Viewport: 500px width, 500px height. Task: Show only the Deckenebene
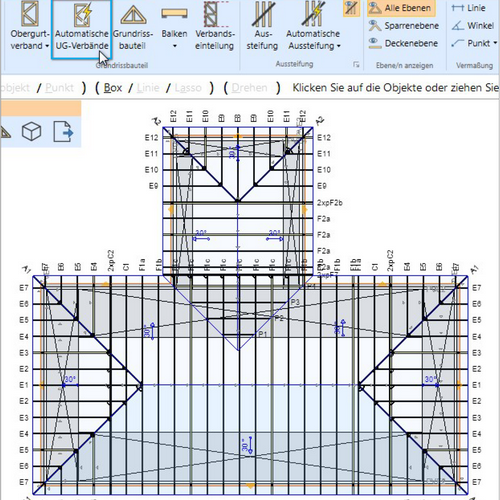403,43
